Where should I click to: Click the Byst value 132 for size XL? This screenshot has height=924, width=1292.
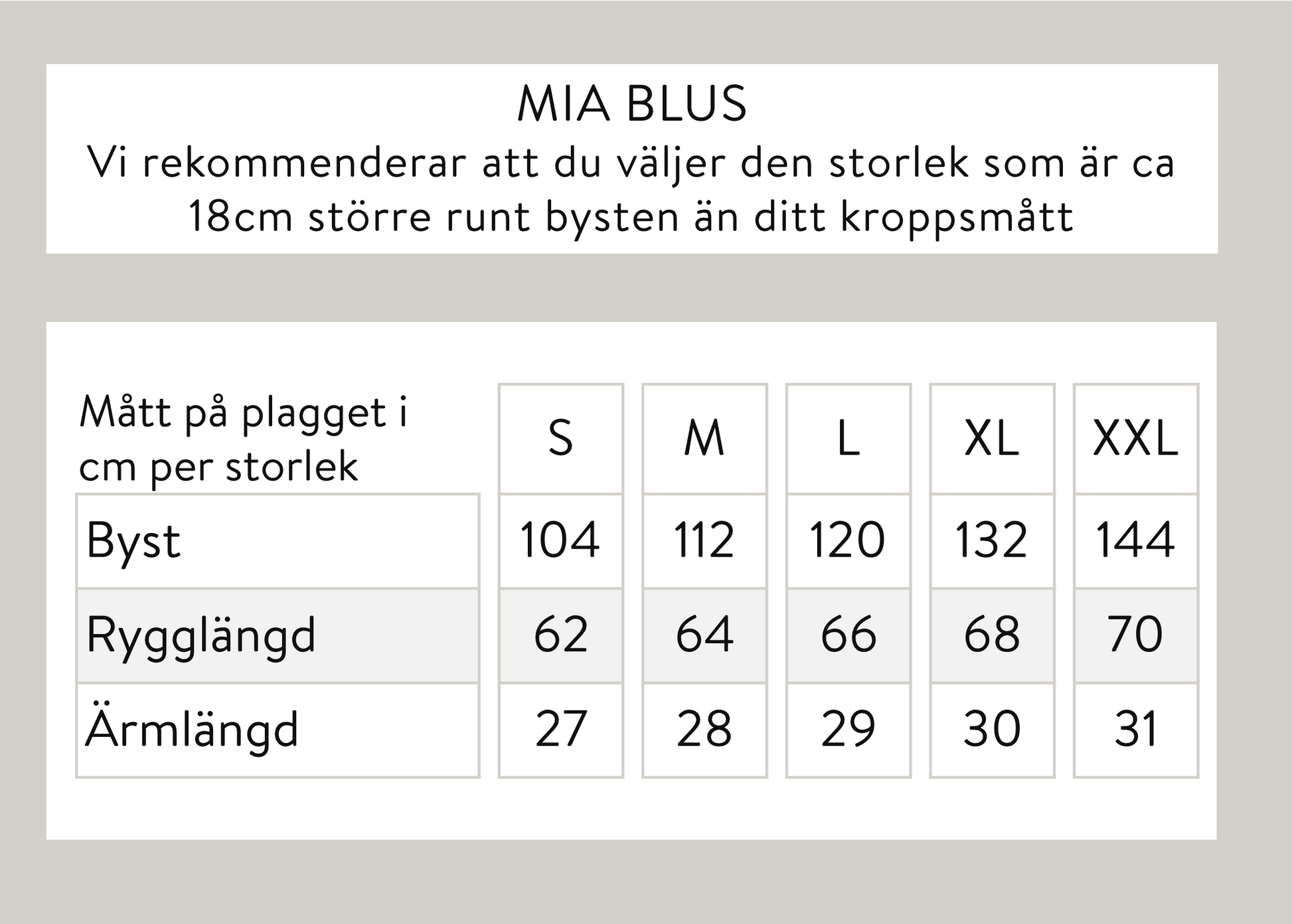[992, 540]
